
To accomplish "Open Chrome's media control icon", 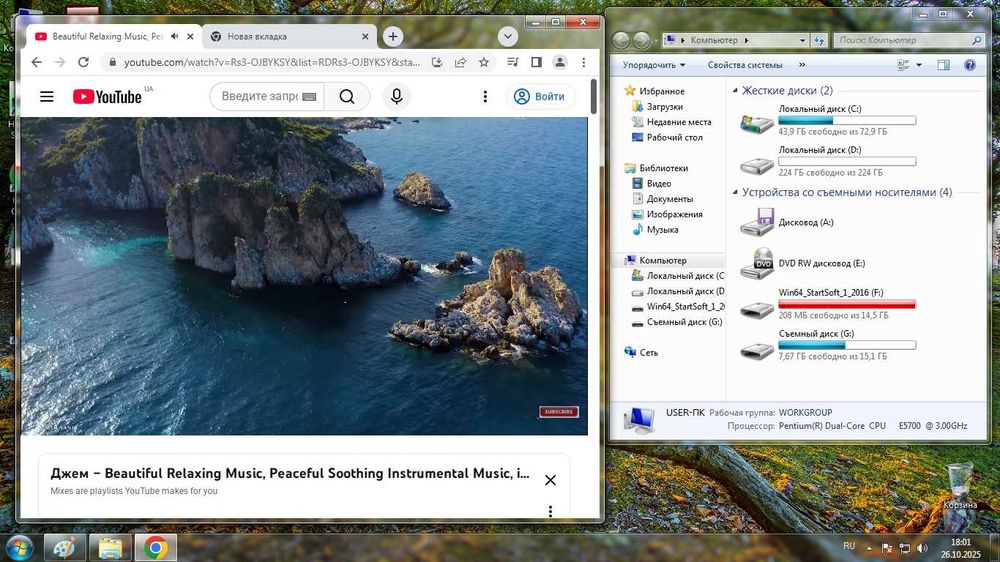I will click(513, 62).
